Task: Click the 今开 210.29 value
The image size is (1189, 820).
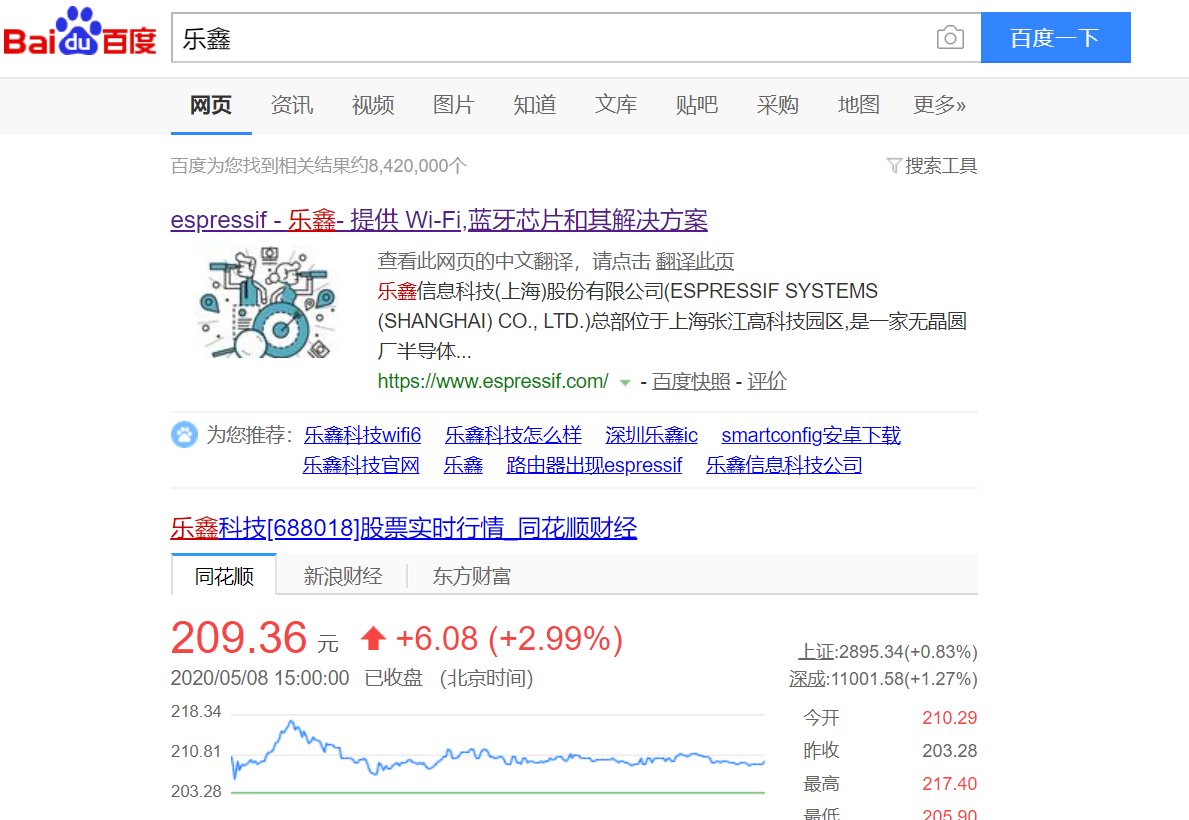Action: point(949,718)
